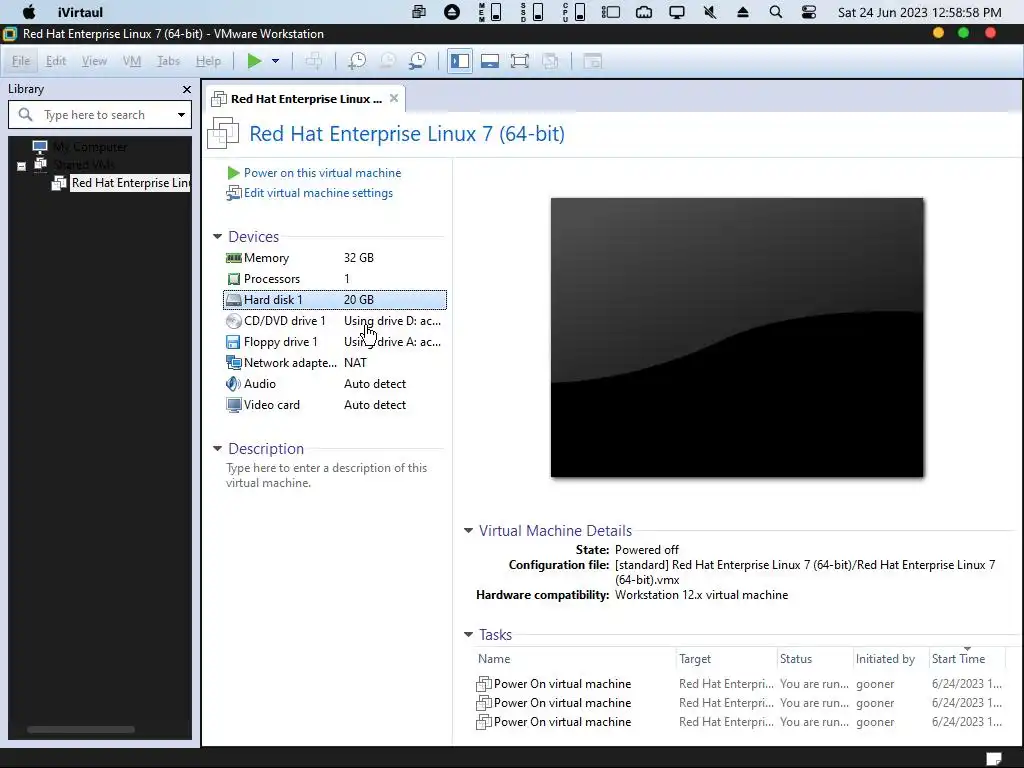Click Power on this virtual machine link
Screen dimensions: 1024x768
coord(323,173)
